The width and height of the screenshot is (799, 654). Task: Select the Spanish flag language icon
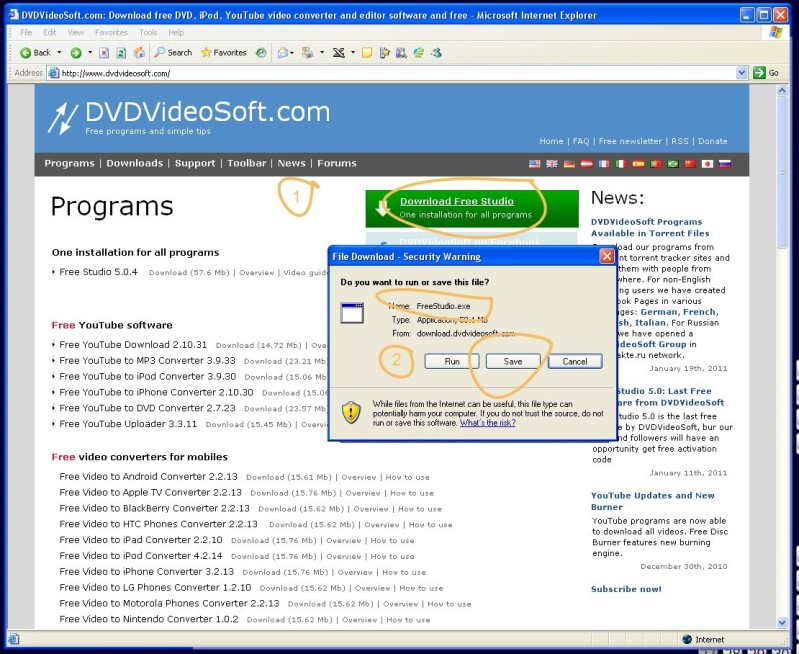[638, 164]
